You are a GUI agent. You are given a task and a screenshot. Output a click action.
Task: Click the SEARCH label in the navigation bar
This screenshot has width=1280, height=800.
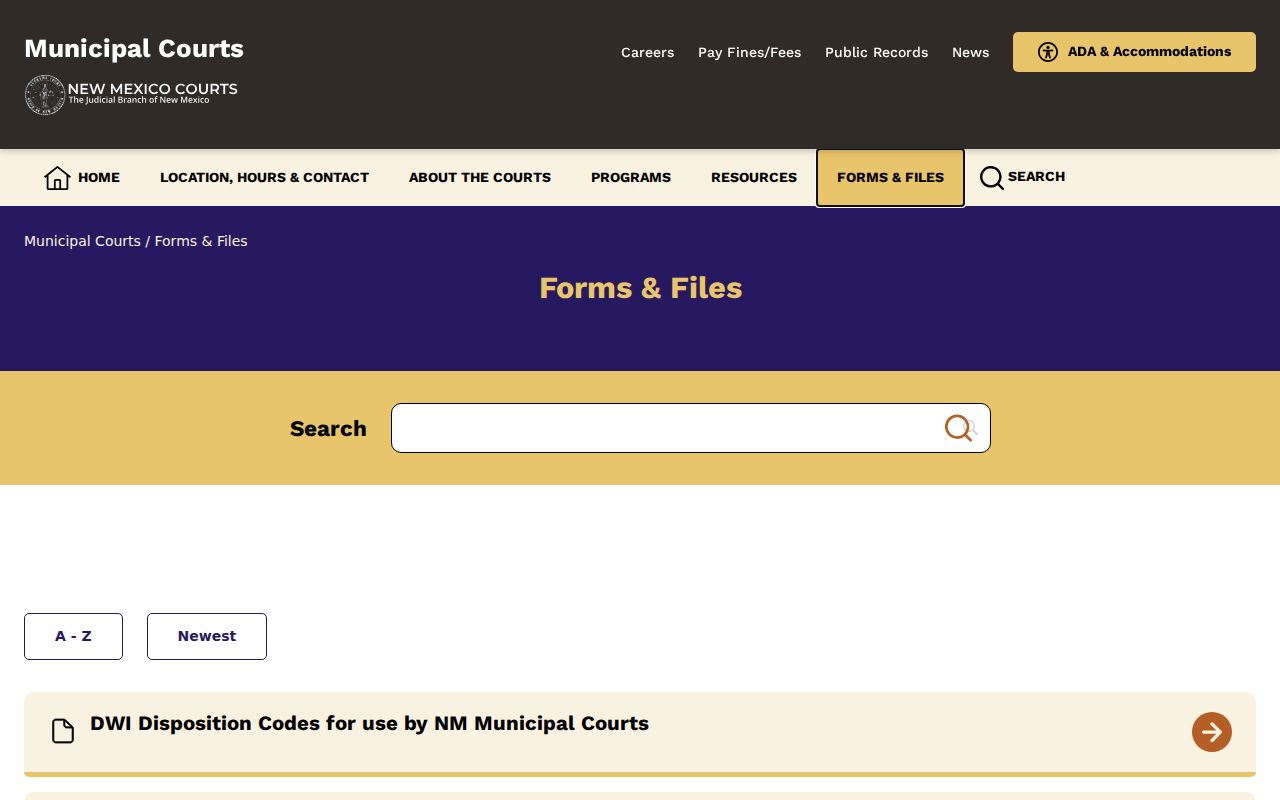[x=1036, y=177]
